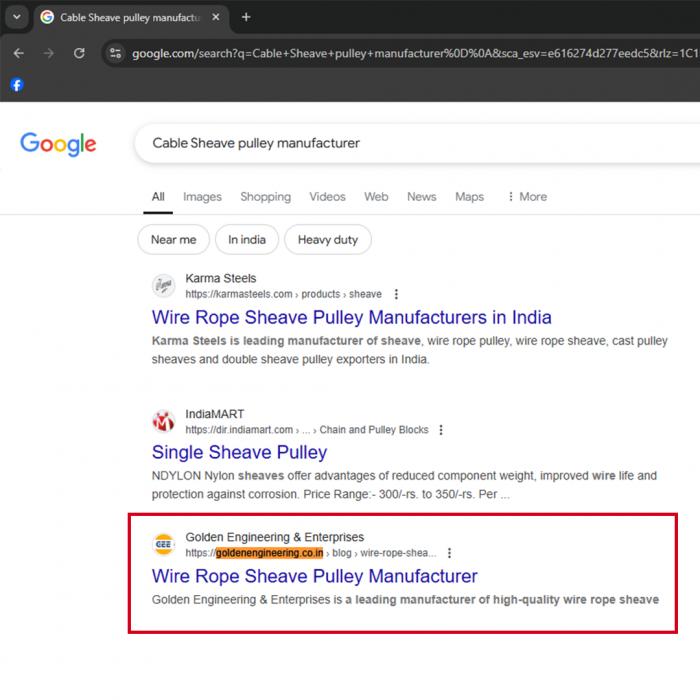The width and height of the screenshot is (700, 700).
Task: Switch to the Maps tab
Action: click(x=469, y=197)
